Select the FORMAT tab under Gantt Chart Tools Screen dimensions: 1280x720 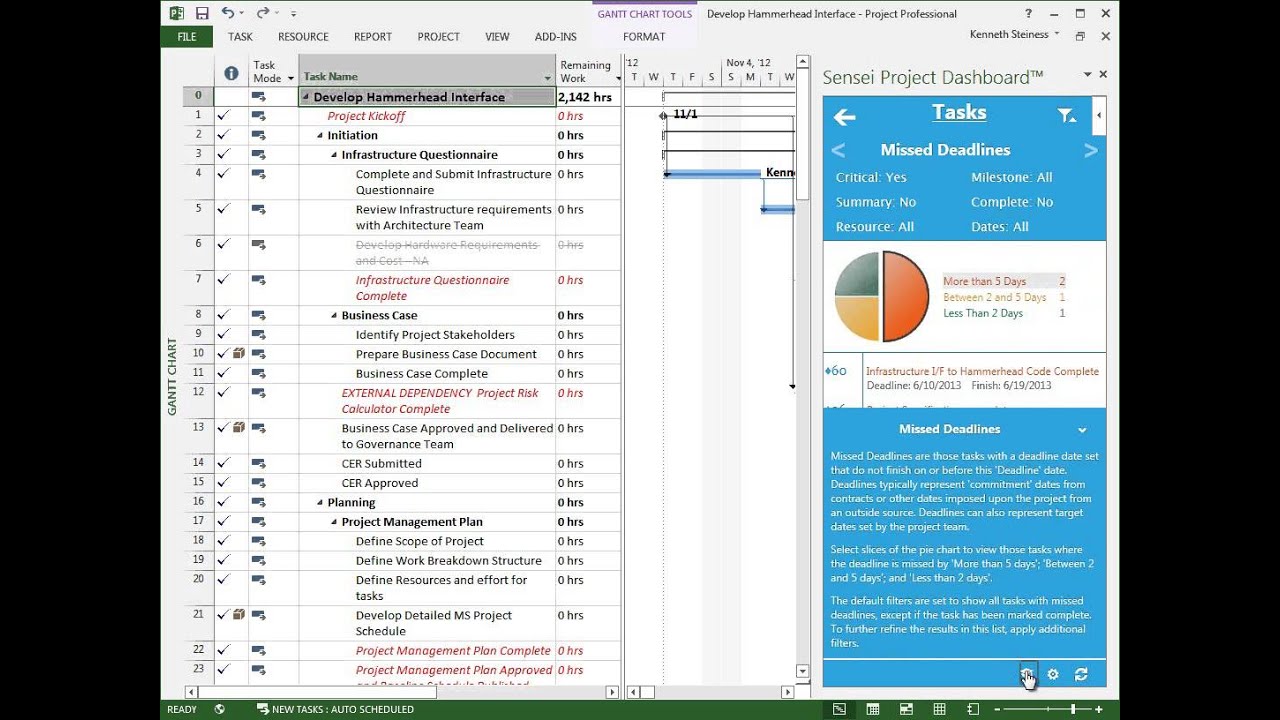click(x=644, y=37)
